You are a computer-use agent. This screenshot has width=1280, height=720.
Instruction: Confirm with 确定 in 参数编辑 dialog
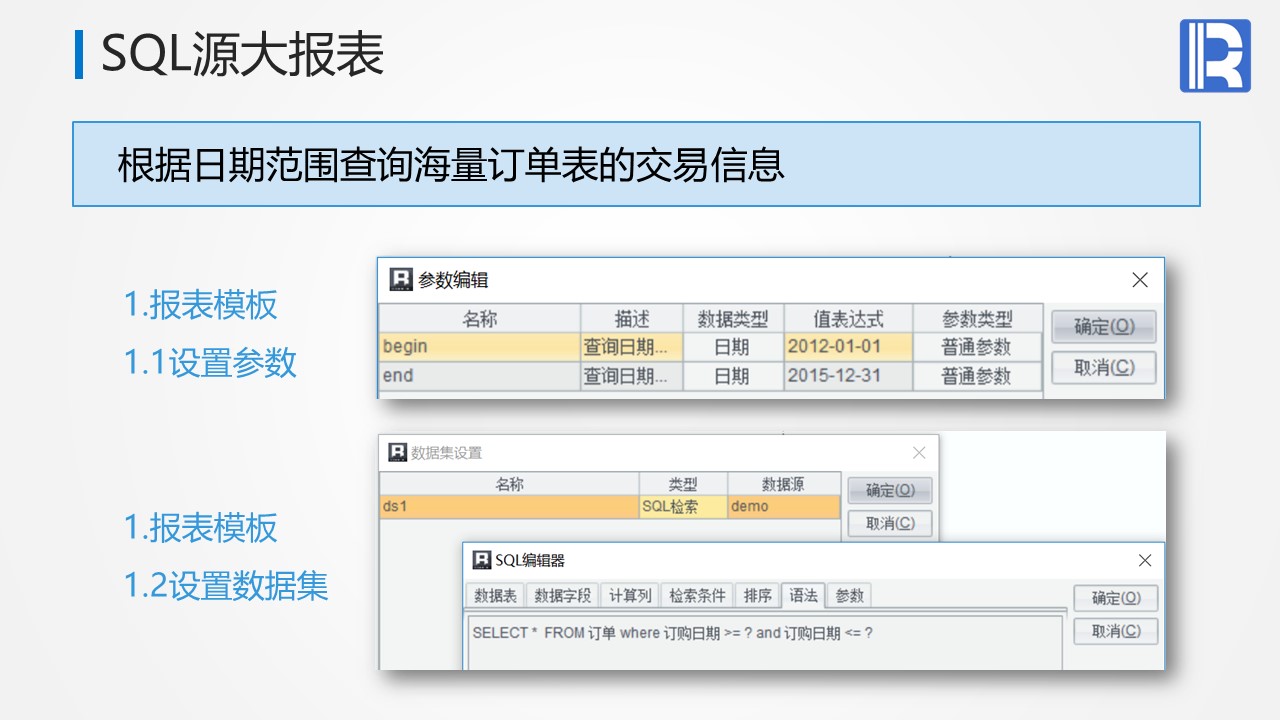coord(1104,327)
